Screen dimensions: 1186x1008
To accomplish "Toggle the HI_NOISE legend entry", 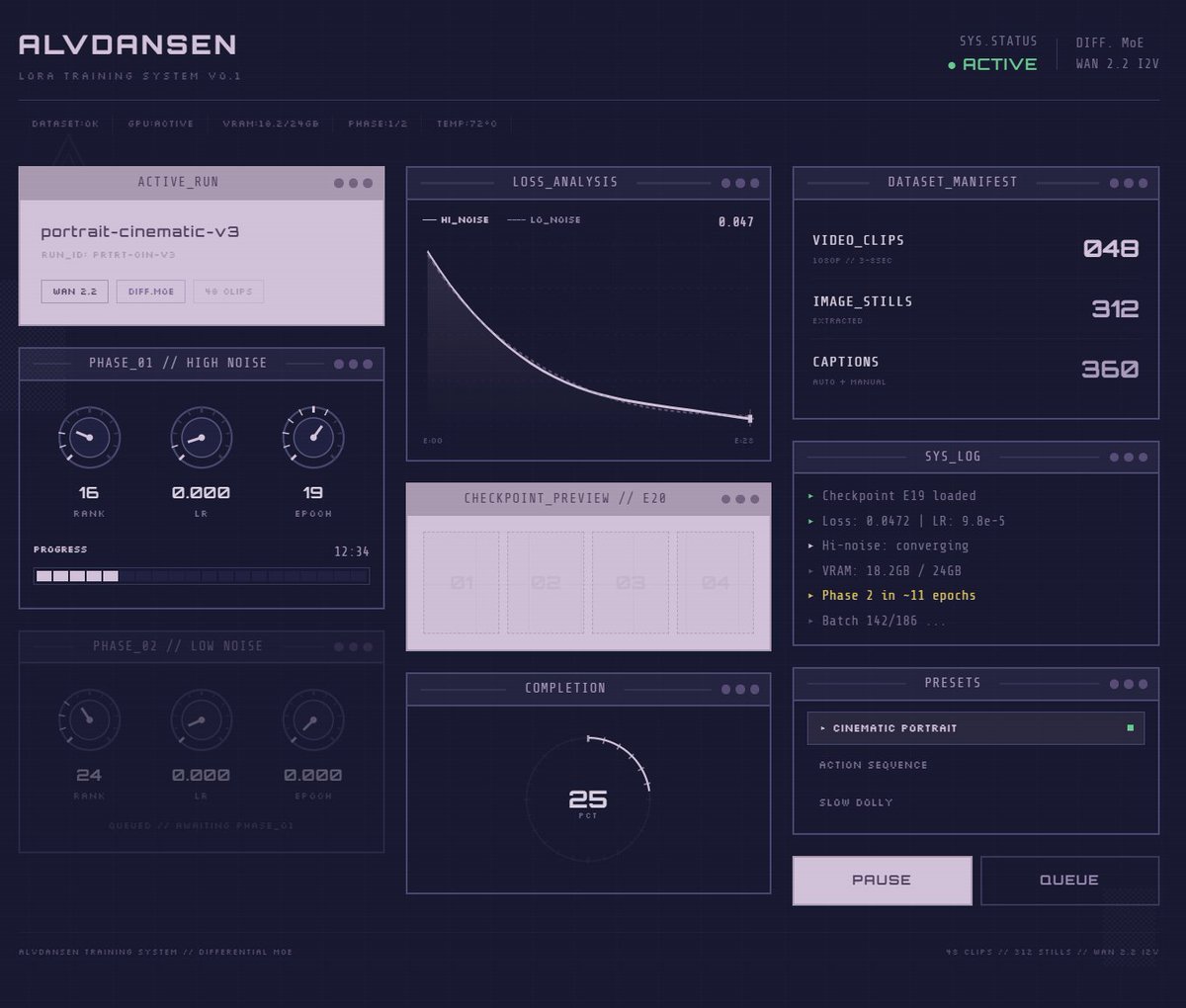I will (x=456, y=219).
